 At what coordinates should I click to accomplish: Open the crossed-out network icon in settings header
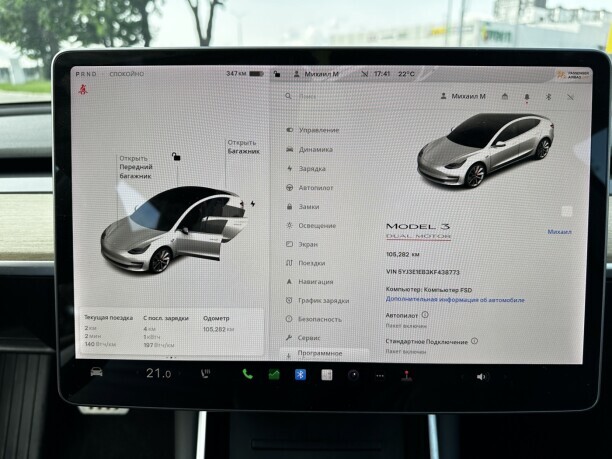[x=570, y=97]
